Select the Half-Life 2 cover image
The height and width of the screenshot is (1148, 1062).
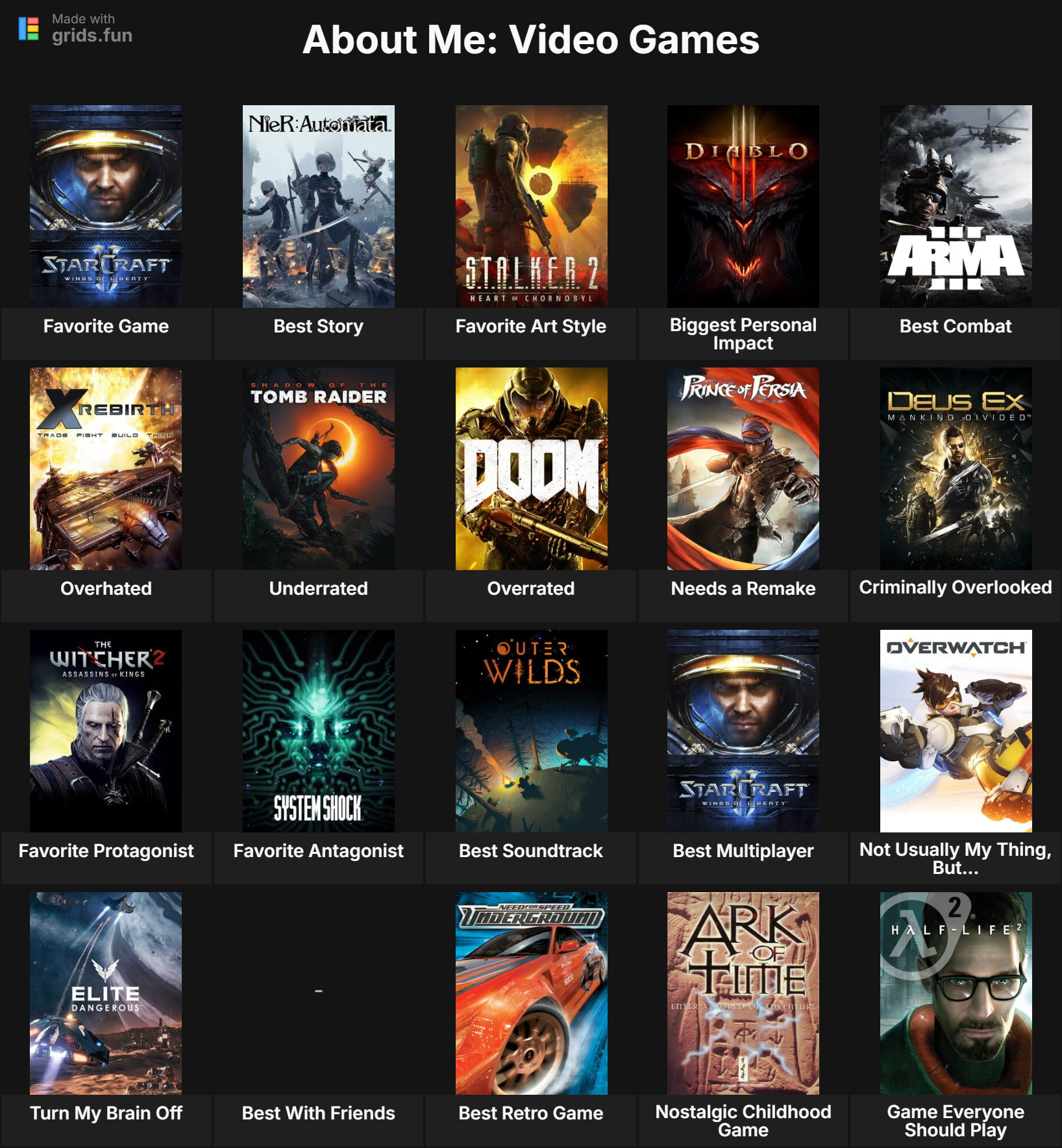pyautogui.click(x=956, y=993)
